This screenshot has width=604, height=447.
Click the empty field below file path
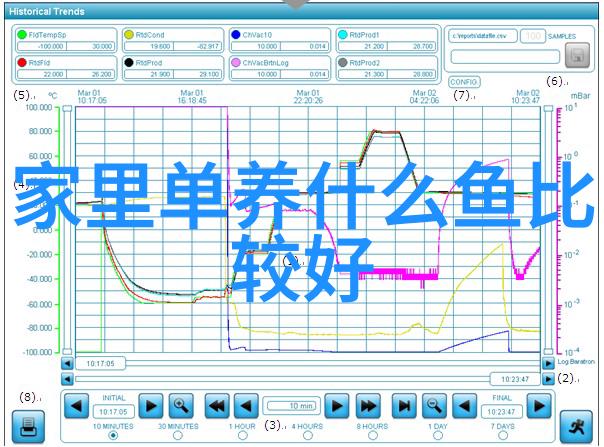505,57
